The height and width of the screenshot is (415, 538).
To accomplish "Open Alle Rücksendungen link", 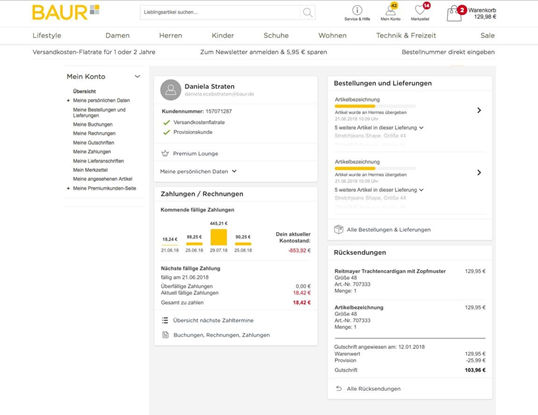I will click(374, 389).
